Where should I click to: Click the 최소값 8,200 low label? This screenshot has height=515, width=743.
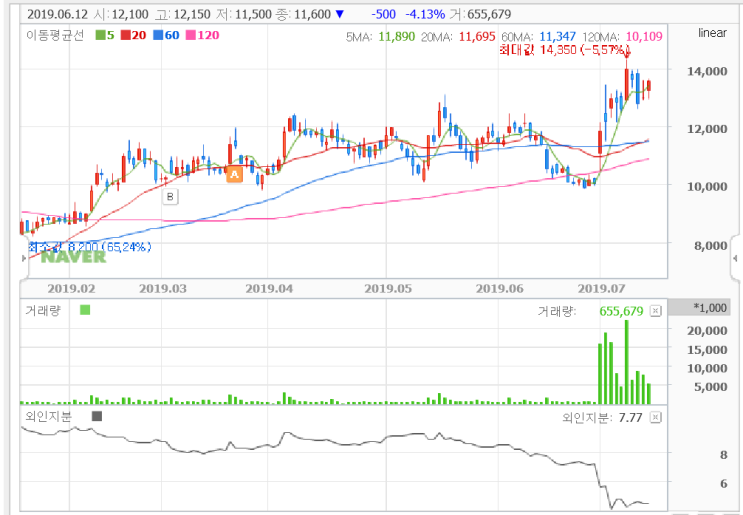(x=90, y=247)
